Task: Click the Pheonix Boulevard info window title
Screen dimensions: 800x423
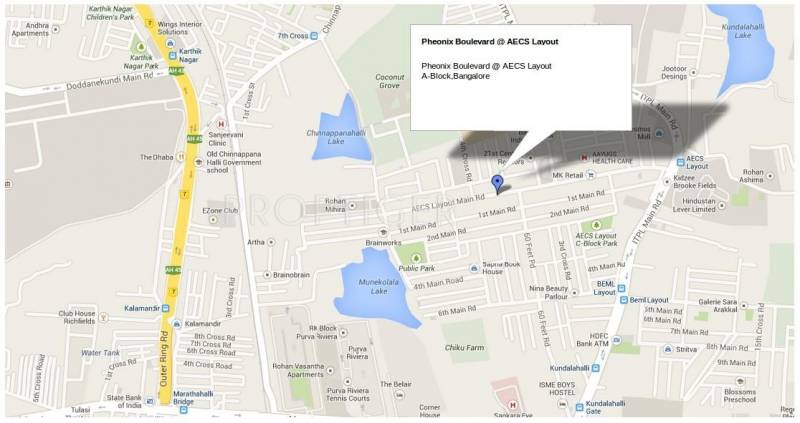Action: point(490,42)
